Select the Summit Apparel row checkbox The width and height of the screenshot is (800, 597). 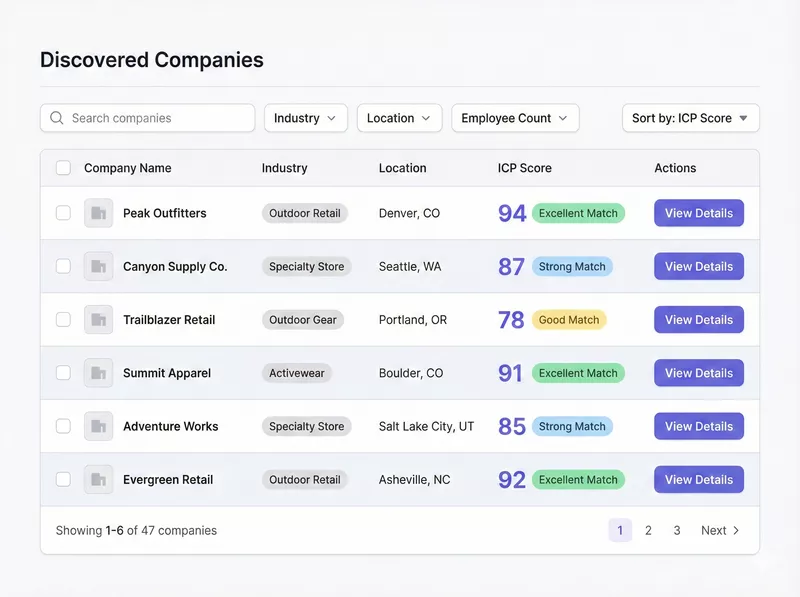(x=63, y=373)
